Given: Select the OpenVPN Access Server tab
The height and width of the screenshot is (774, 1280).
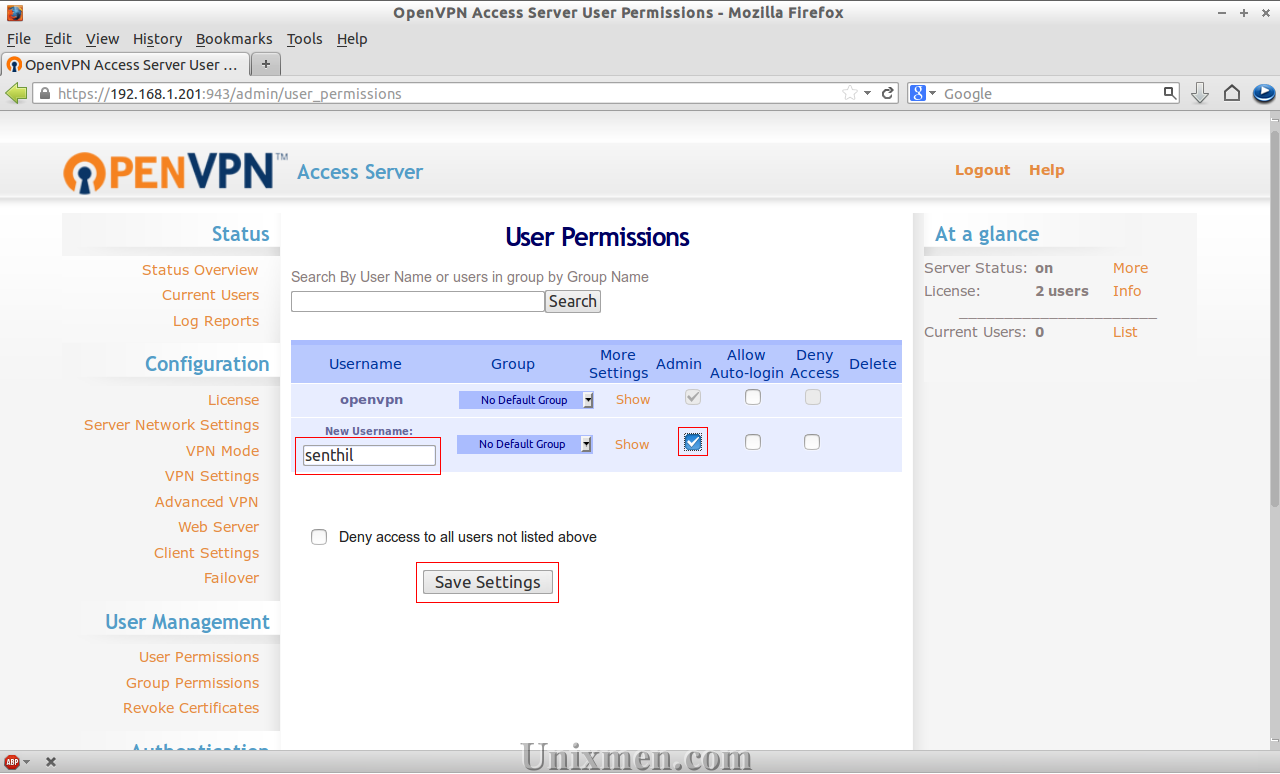Looking at the screenshot, I should [x=124, y=64].
